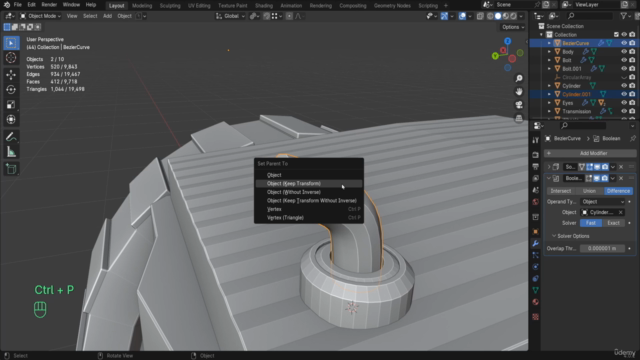Toggle Collection exclude checkbox

click(616, 35)
